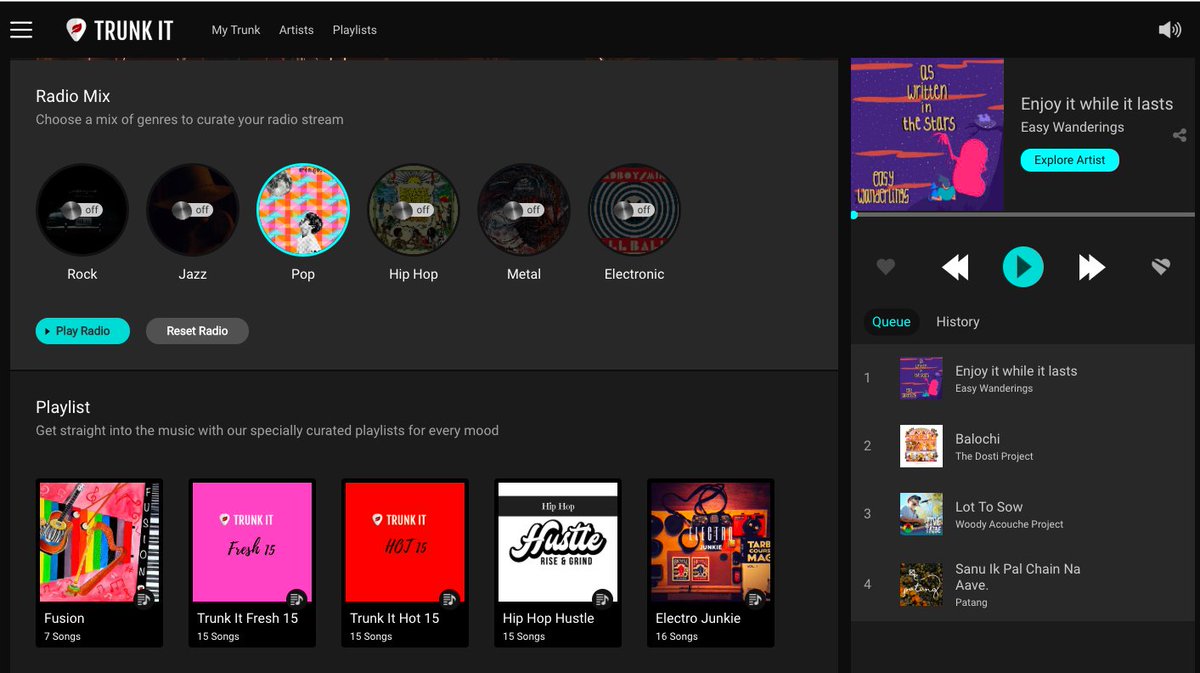Turn on Electronic genre
Image resolution: width=1200 pixels, height=673 pixels.
click(634, 210)
